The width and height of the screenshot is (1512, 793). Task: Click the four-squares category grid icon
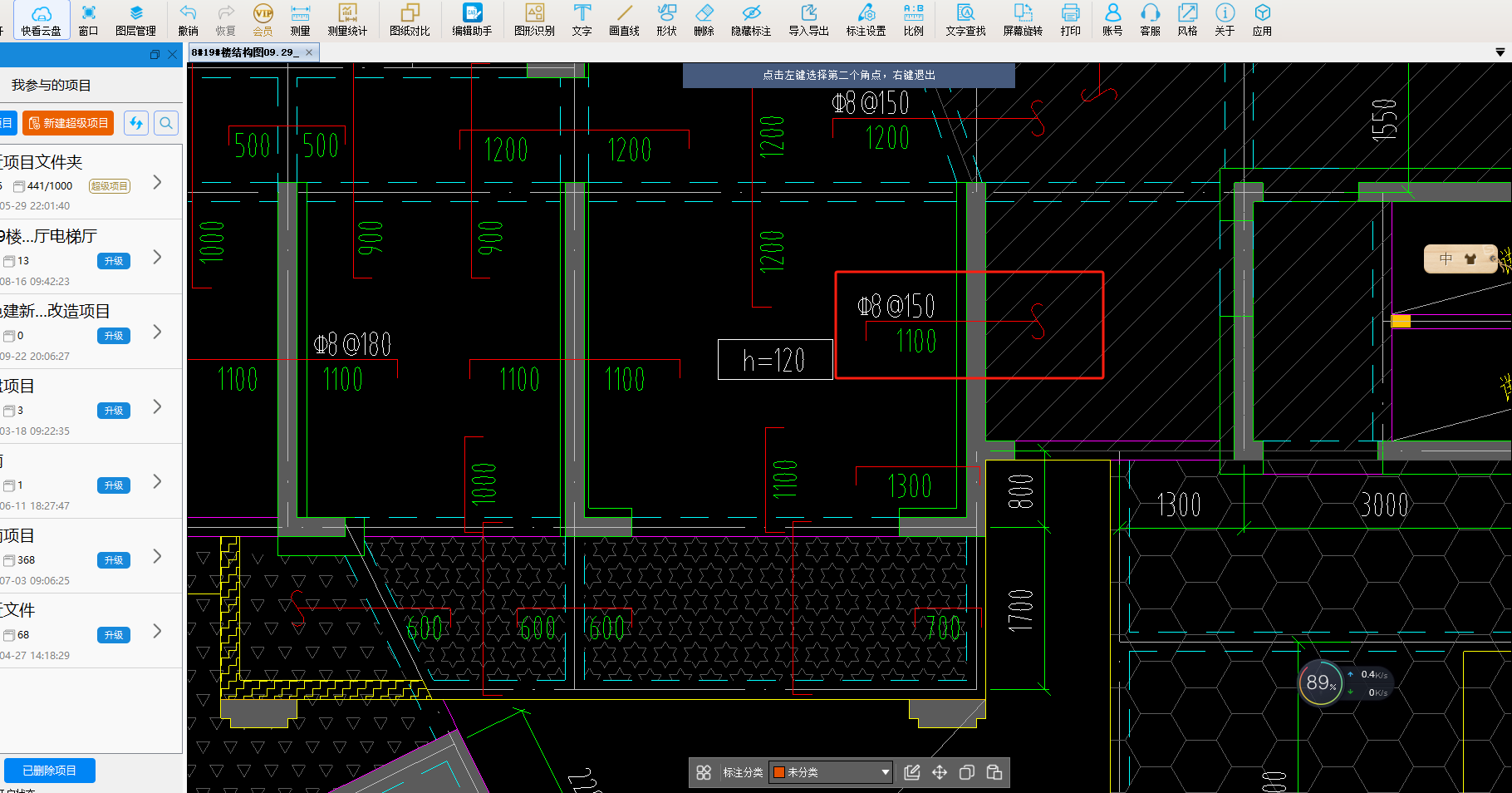(x=704, y=772)
